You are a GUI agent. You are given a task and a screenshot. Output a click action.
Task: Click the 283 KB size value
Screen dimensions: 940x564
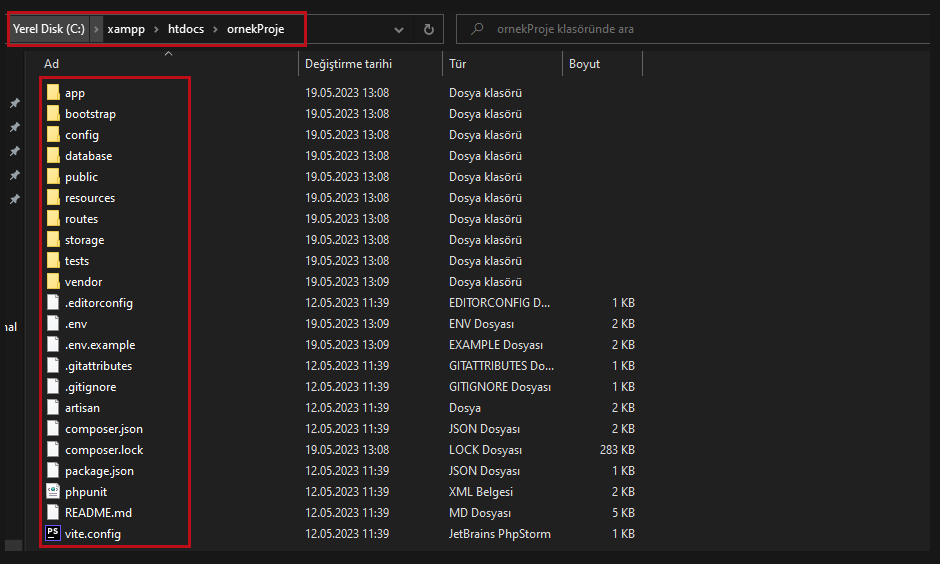[617, 450]
